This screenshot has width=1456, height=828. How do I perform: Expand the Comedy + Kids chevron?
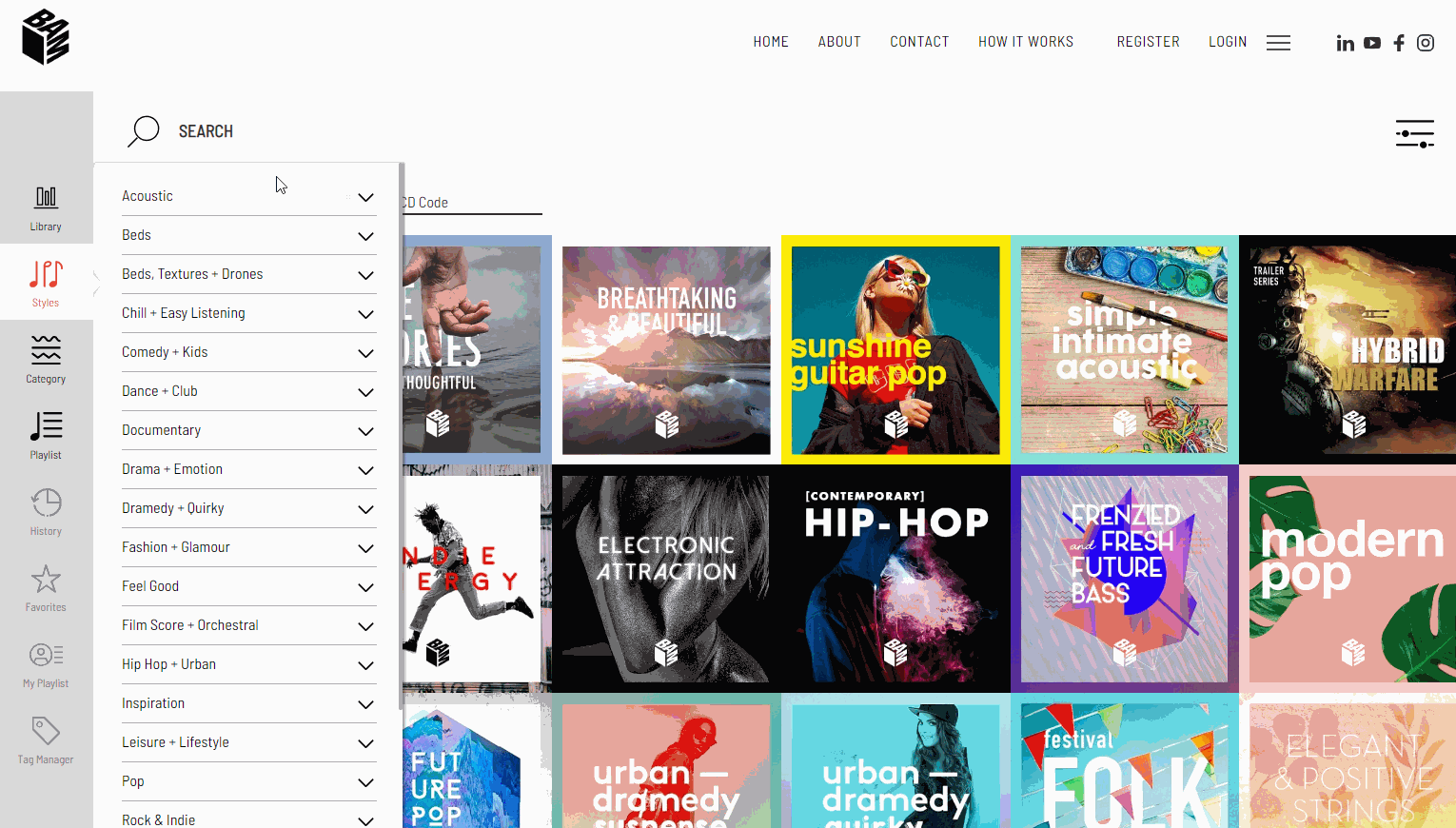(365, 353)
